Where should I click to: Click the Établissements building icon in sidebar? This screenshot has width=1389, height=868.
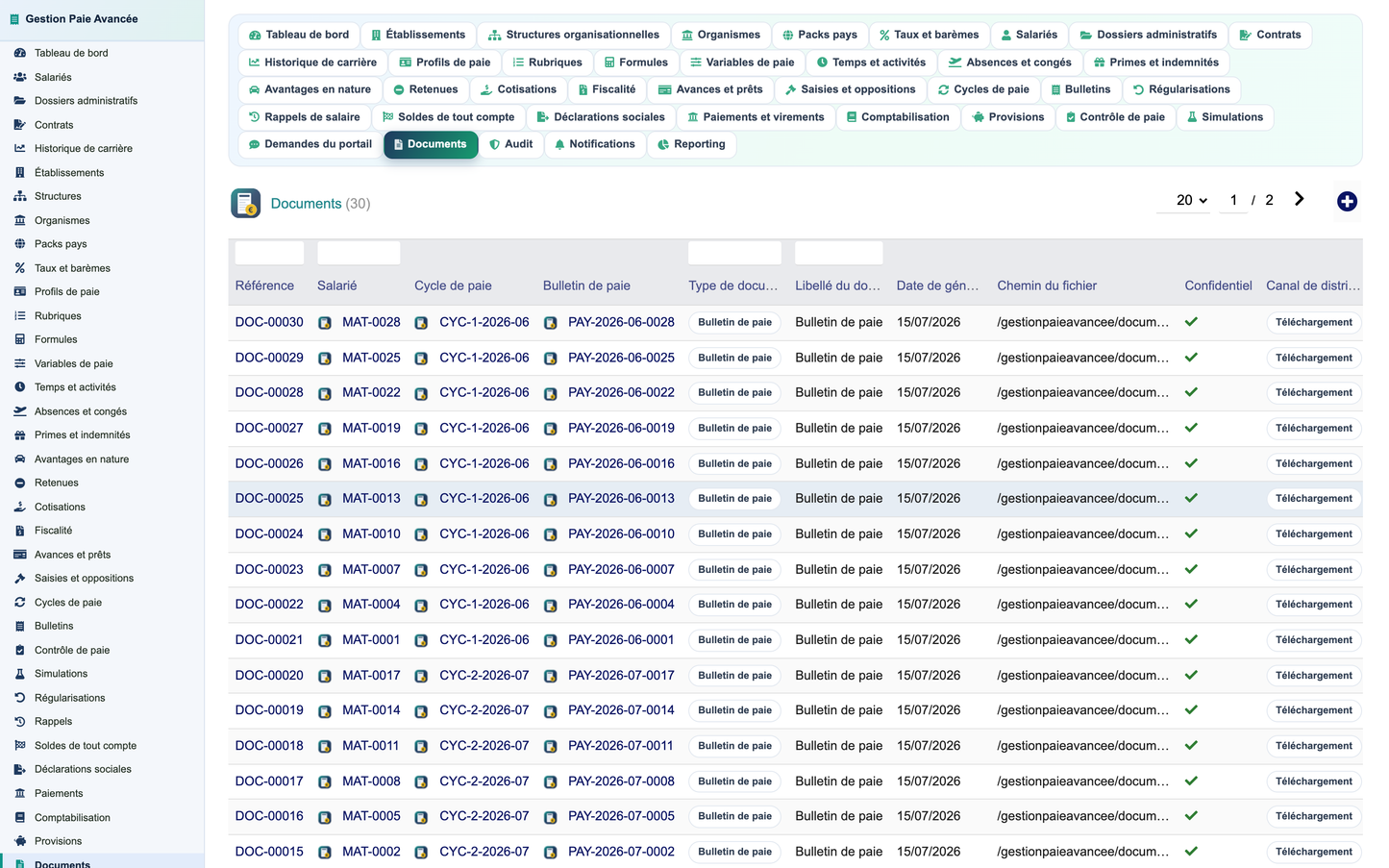pos(20,173)
